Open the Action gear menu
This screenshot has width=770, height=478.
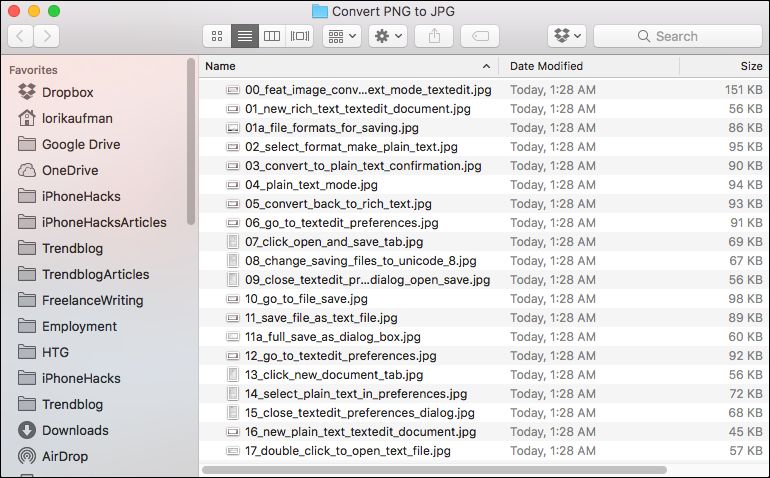coord(387,36)
